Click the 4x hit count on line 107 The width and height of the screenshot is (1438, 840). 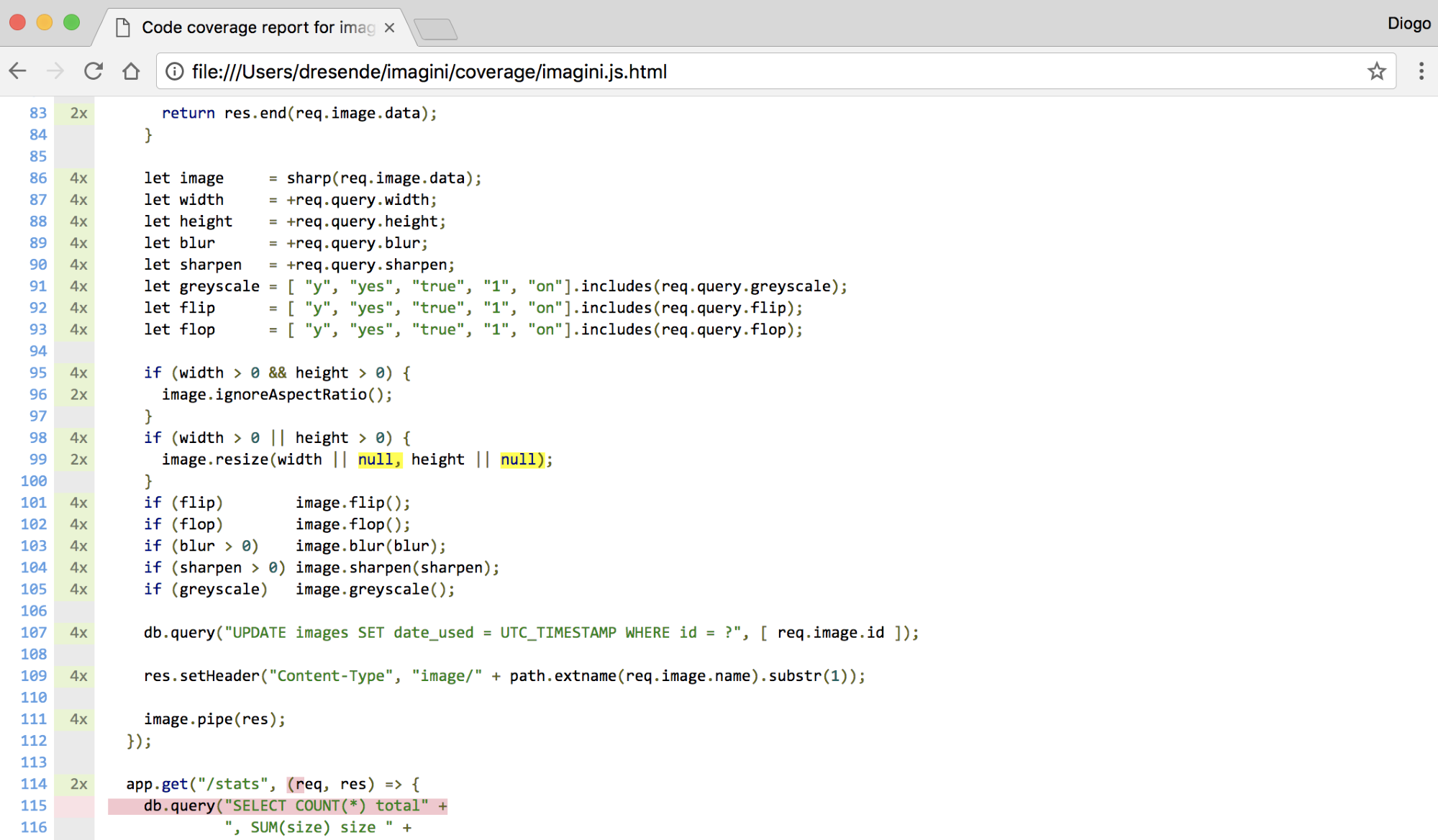[78, 632]
